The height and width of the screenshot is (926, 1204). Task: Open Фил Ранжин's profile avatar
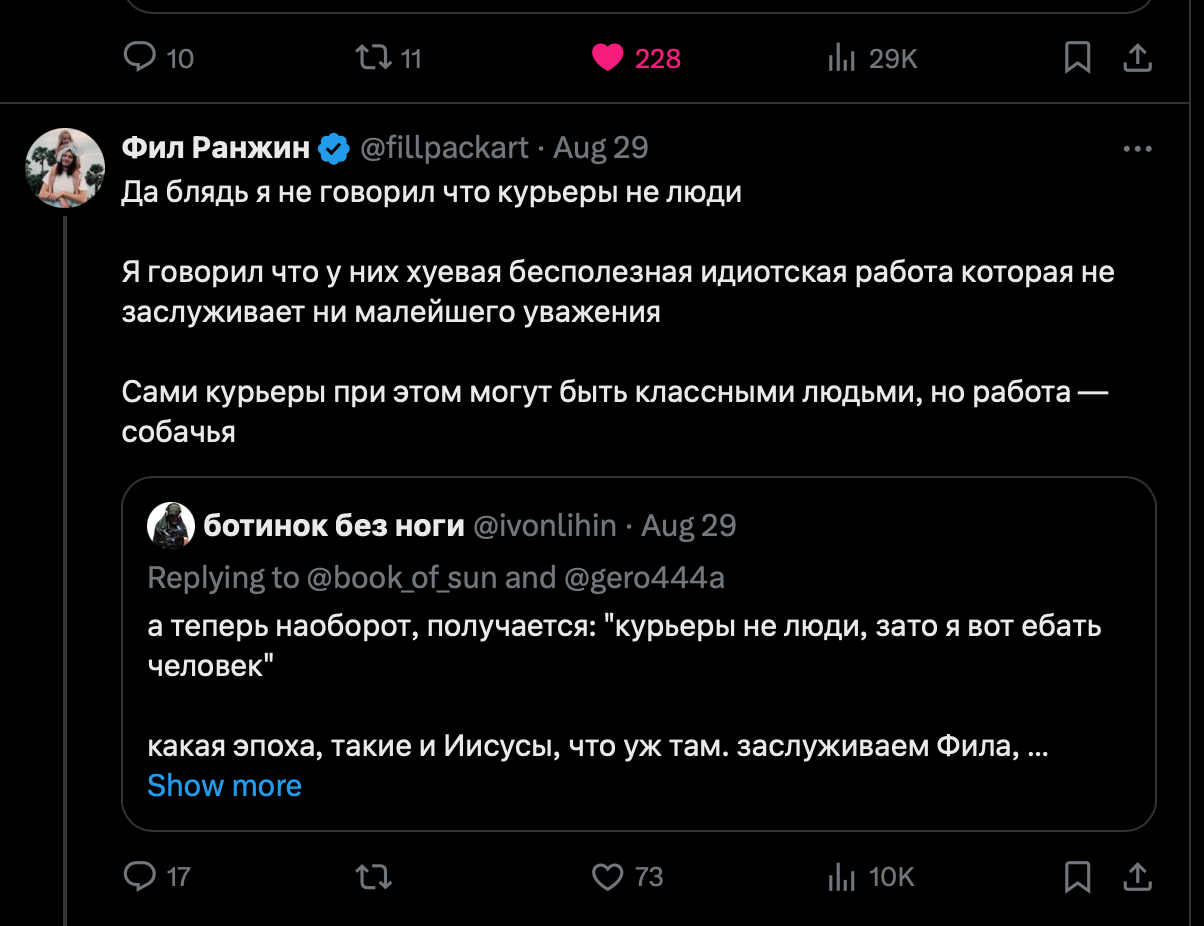(x=65, y=167)
